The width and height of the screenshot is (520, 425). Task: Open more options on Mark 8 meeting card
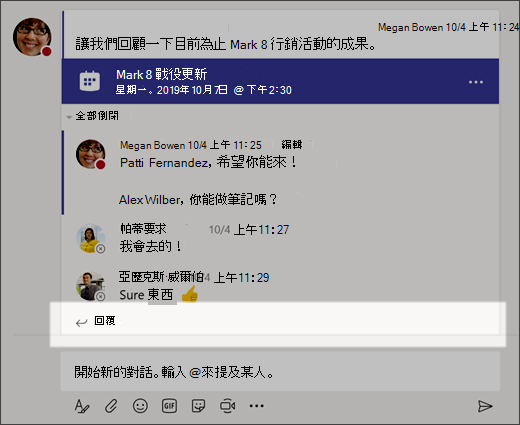point(476,82)
